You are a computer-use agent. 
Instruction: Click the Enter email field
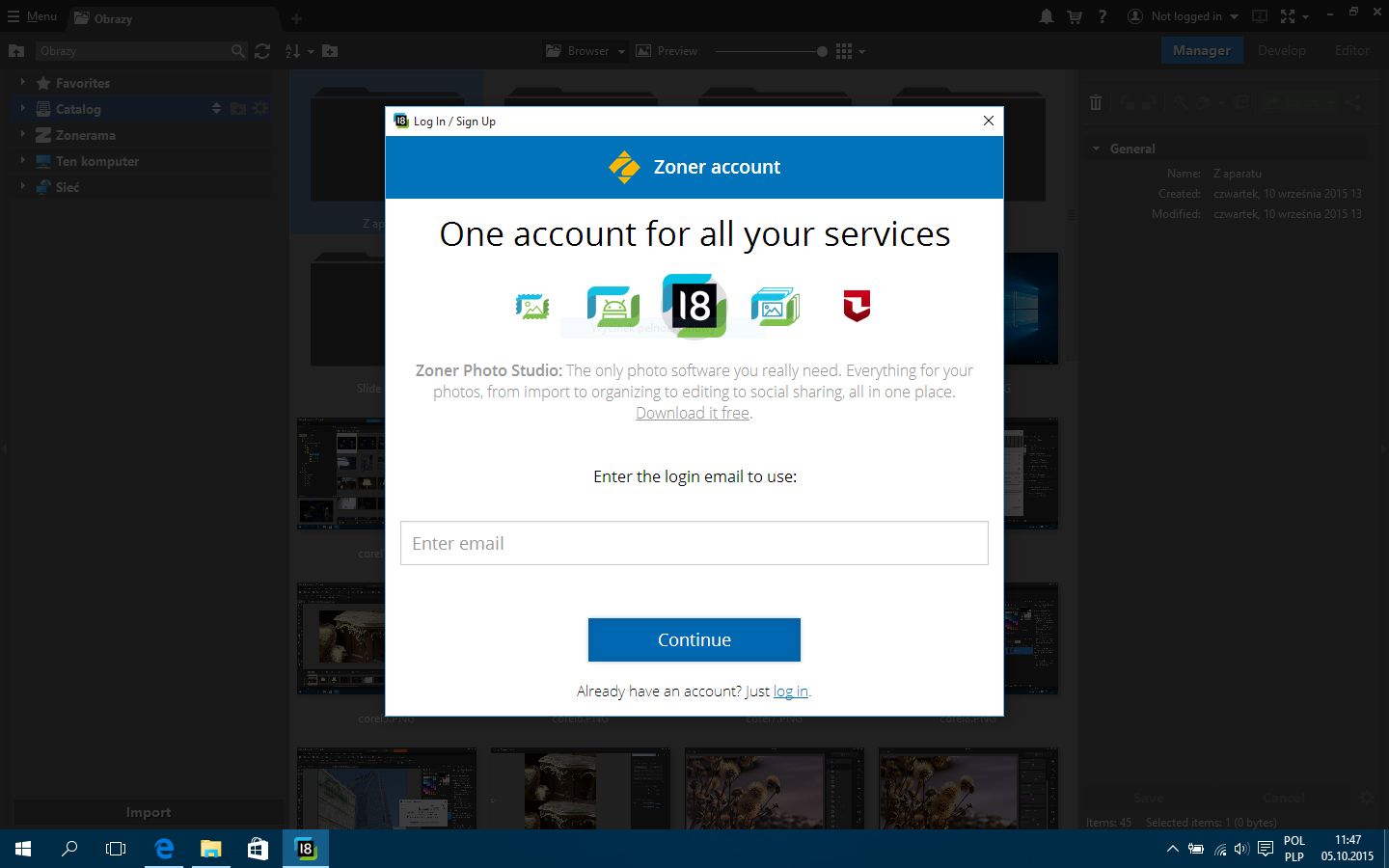pyautogui.click(x=694, y=543)
